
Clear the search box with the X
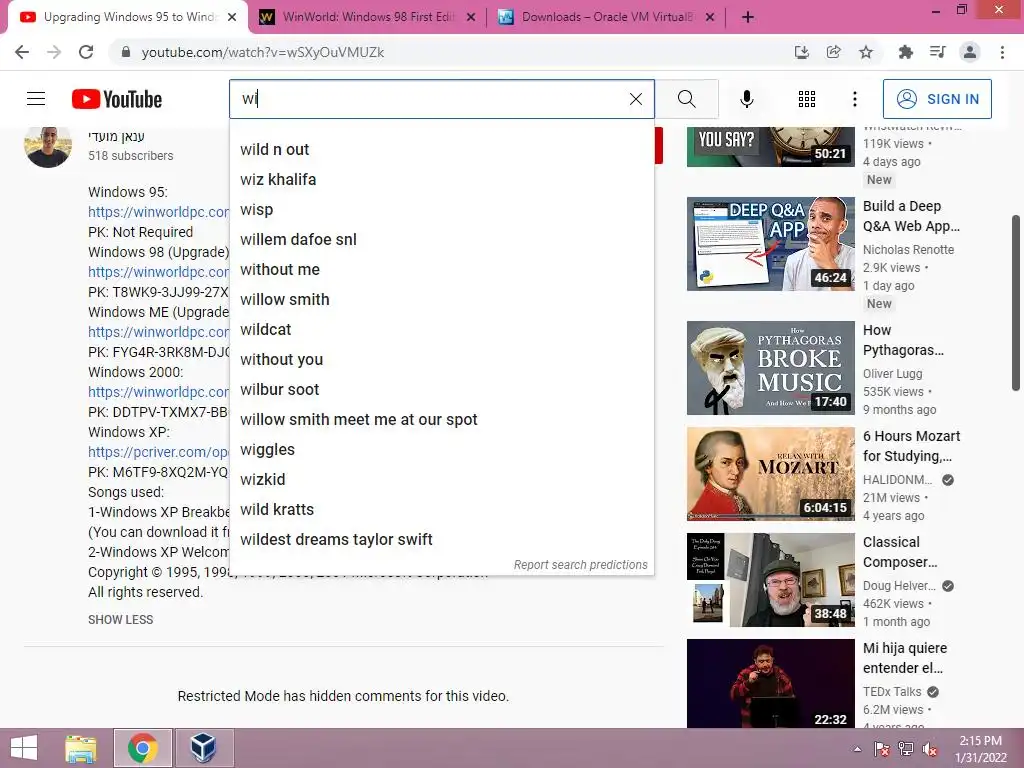[635, 99]
